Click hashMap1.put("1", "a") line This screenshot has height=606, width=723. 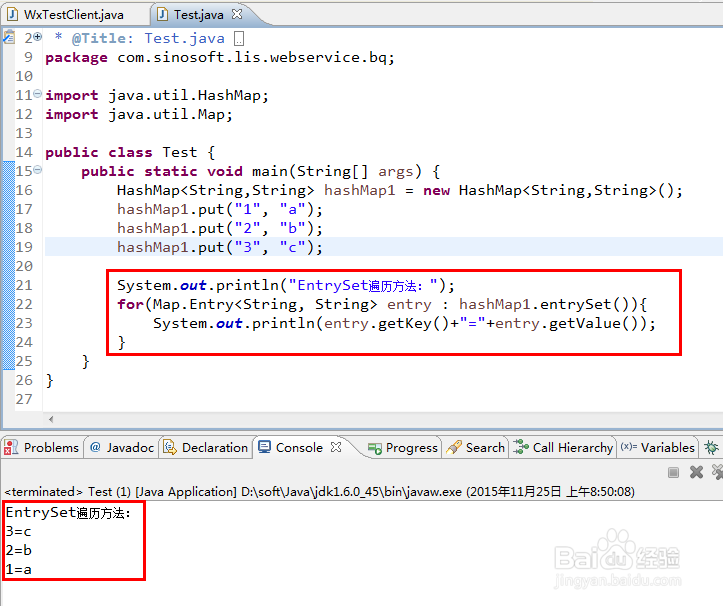219,209
